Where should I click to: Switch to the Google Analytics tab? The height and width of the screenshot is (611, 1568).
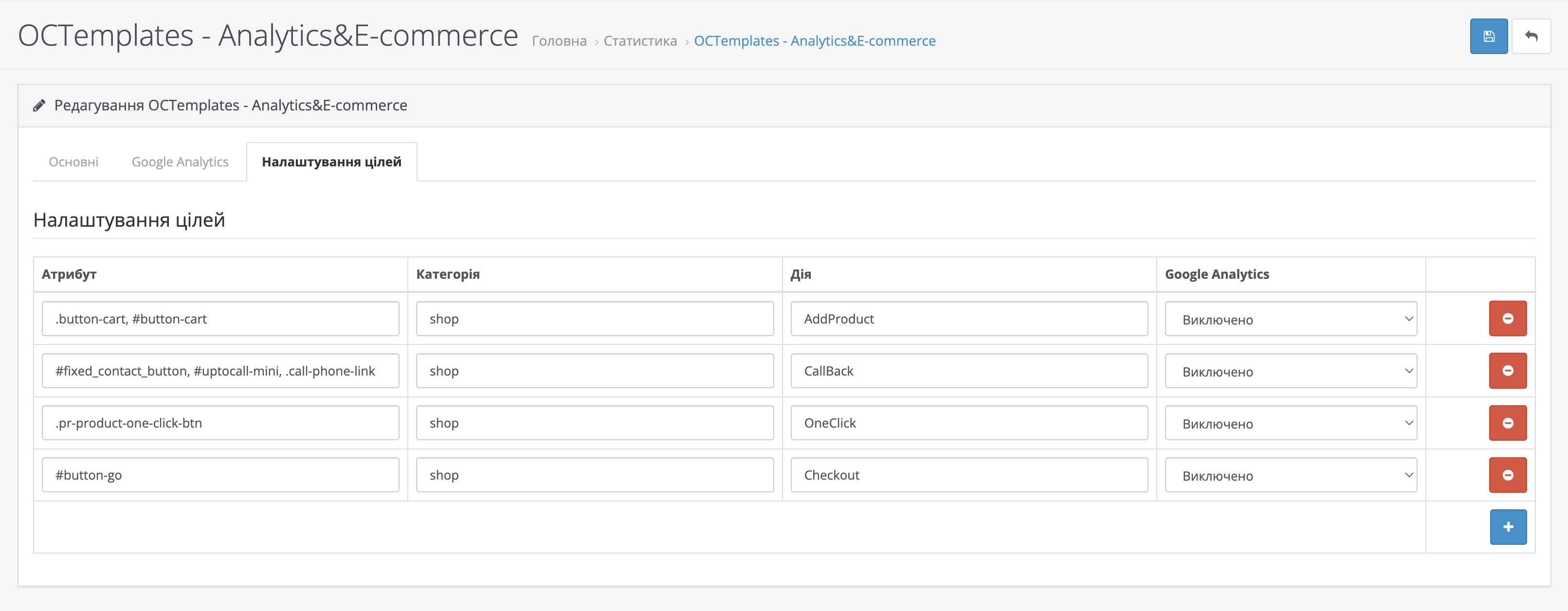(180, 162)
